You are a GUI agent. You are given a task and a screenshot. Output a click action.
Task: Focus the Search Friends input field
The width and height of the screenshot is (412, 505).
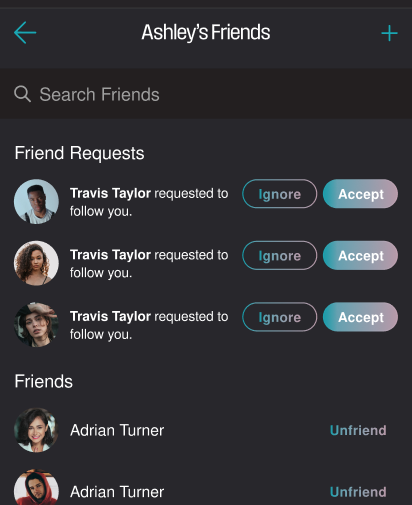tap(206, 94)
